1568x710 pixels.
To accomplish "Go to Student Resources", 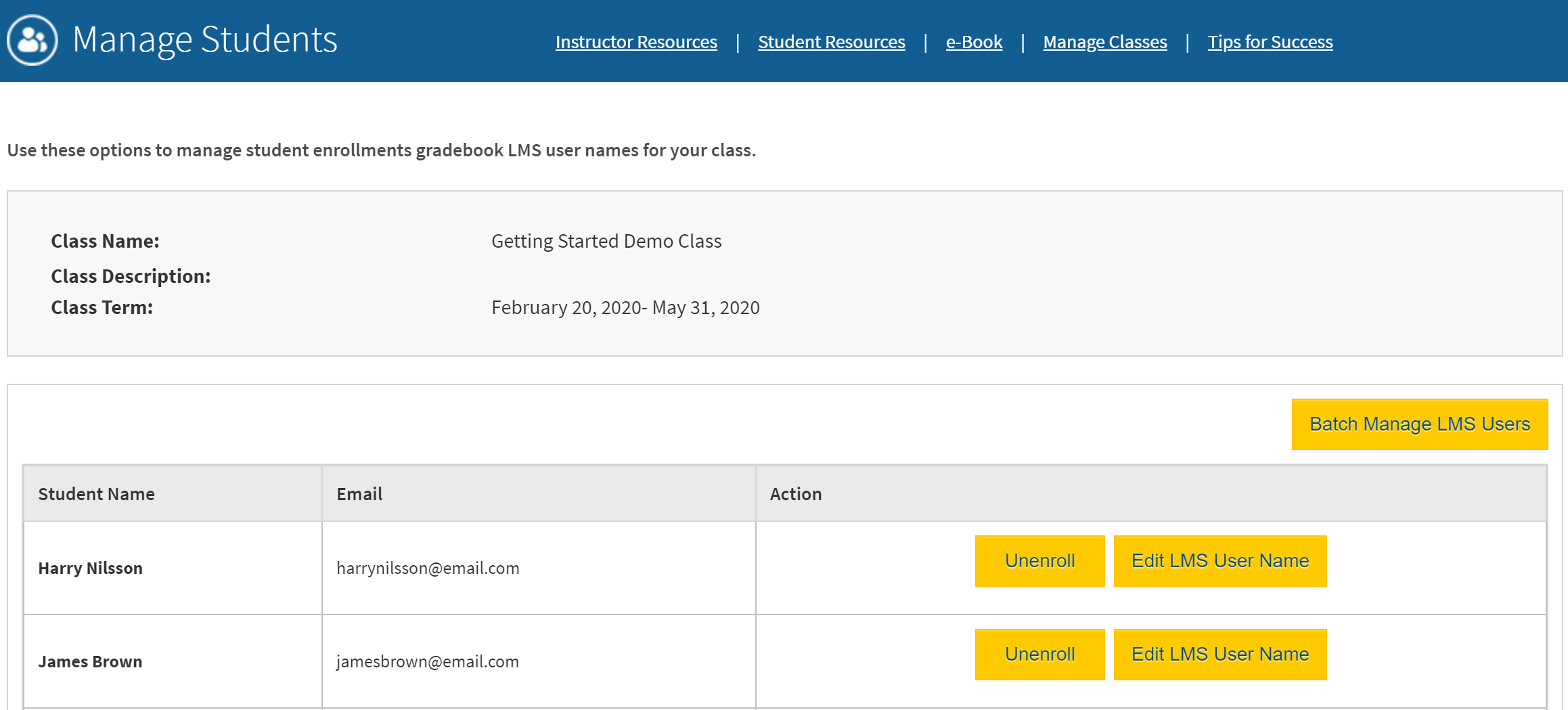I will pyautogui.click(x=831, y=42).
